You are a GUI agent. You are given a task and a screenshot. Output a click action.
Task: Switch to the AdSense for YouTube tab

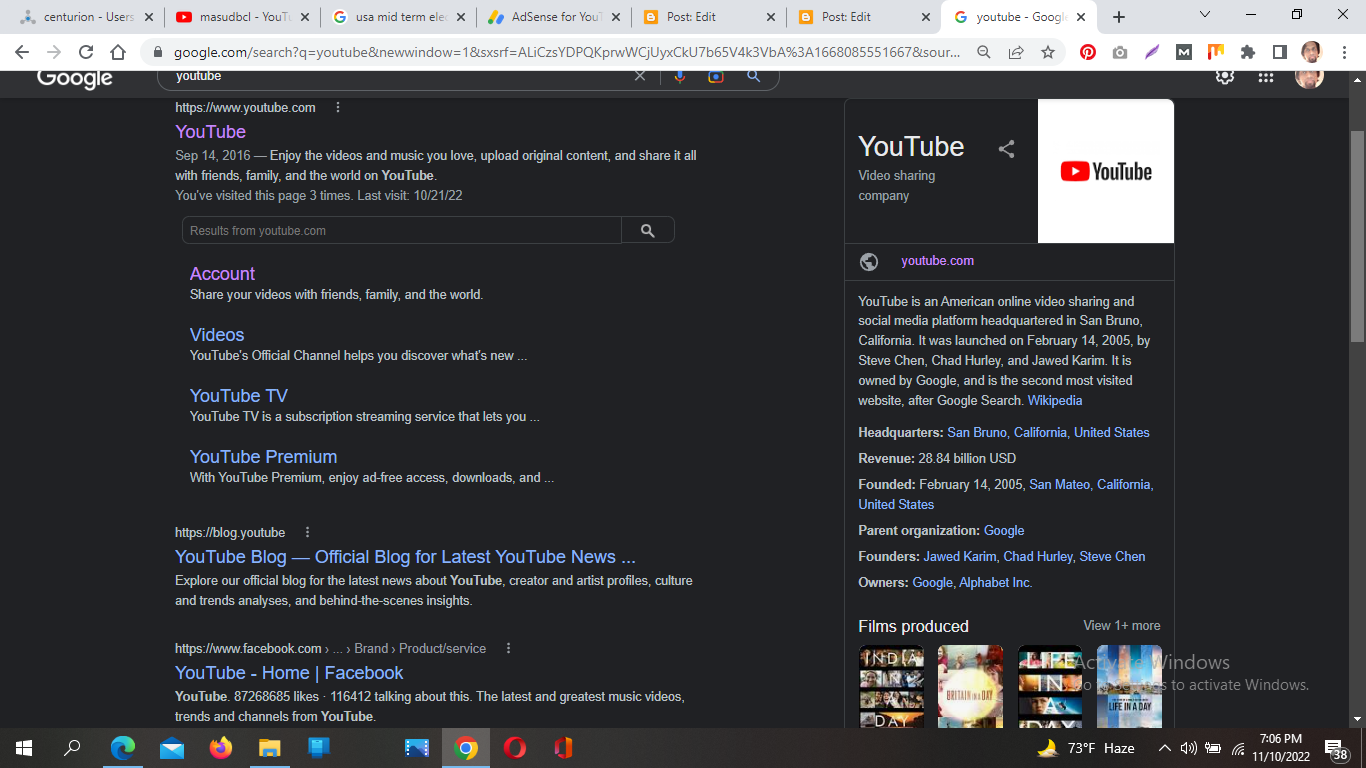(556, 17)
